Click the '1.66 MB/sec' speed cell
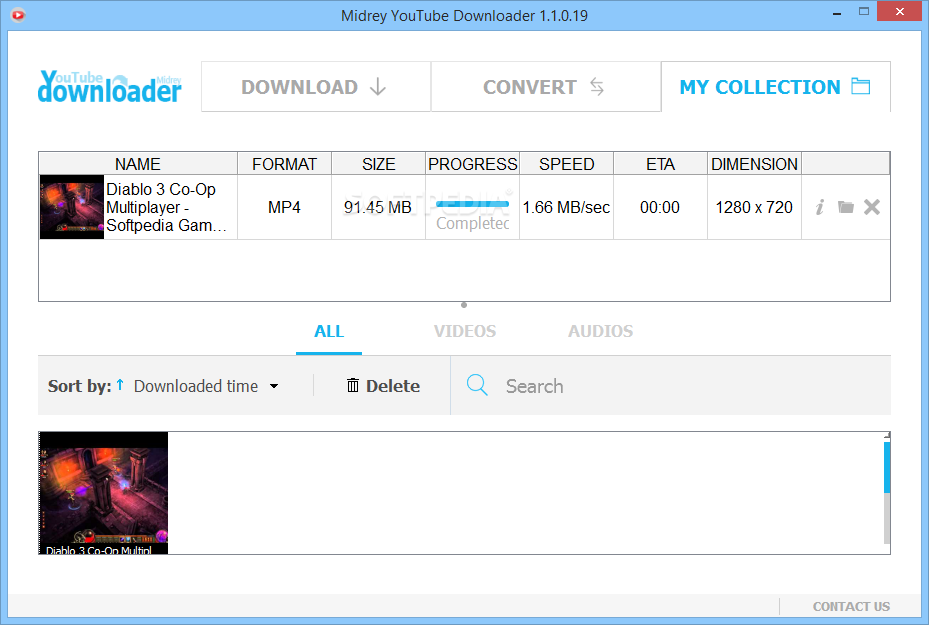 [566, 207]
